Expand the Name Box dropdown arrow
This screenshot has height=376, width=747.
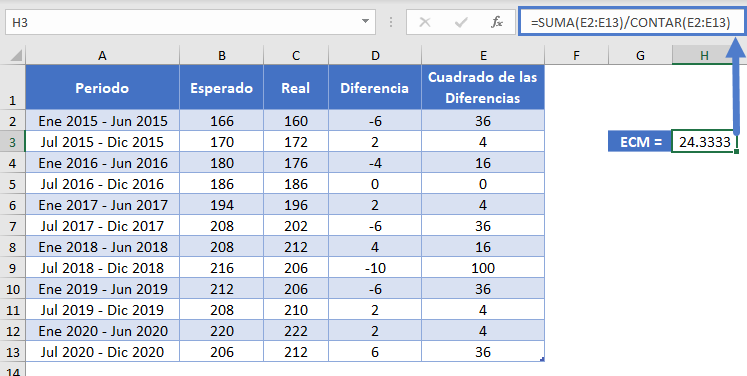pyautogui.click(x=365, y=22)
